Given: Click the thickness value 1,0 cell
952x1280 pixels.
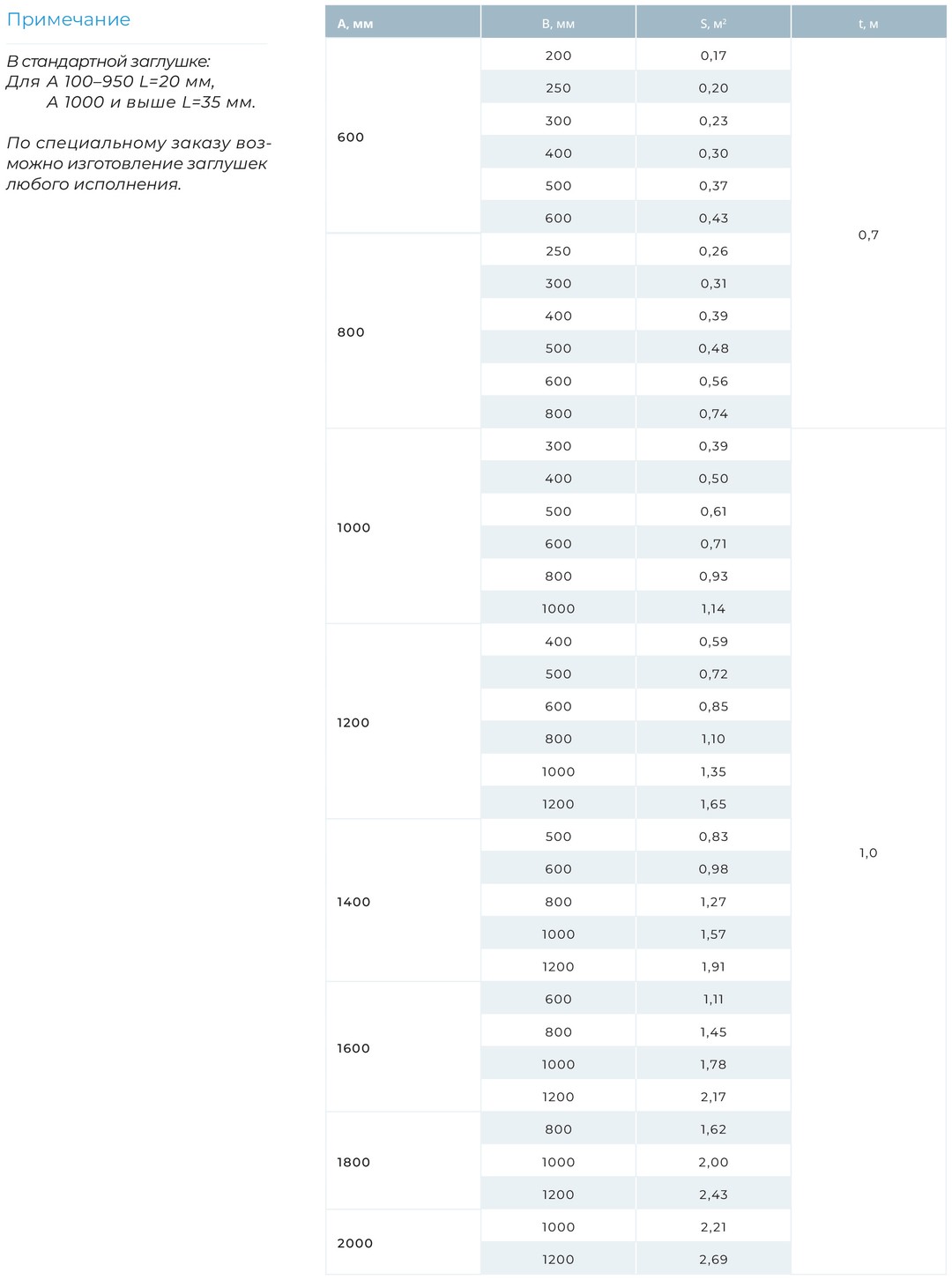Looking at the screenshot, I should (868, 852).
